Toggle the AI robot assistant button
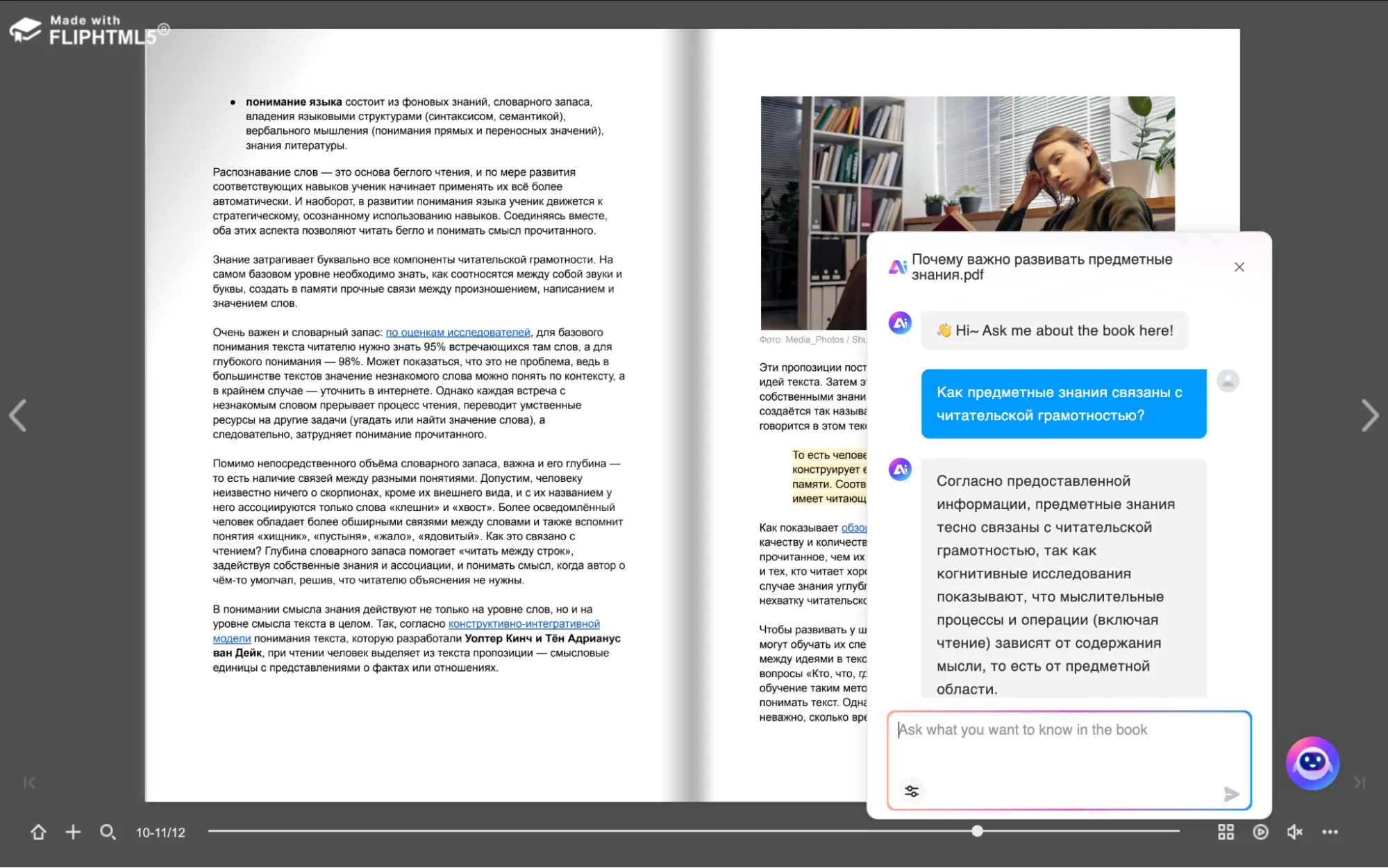The image size is (1388, 868). (1312, 763)
